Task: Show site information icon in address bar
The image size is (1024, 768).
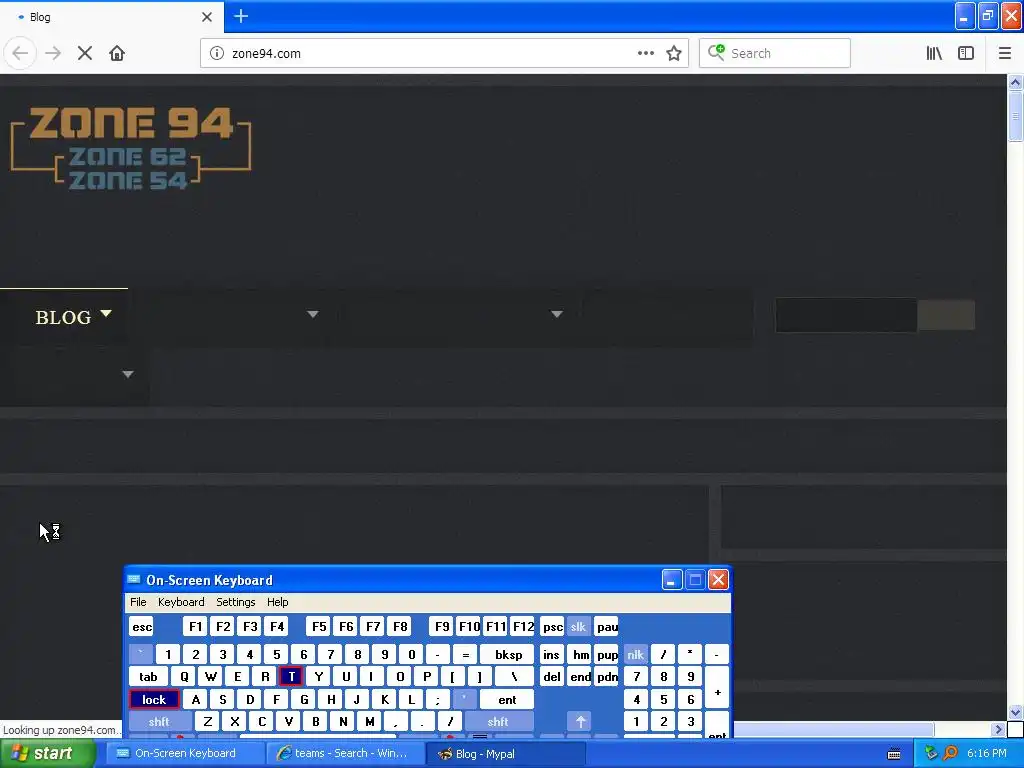Action: pyautogui.click(x=216, y=53)
